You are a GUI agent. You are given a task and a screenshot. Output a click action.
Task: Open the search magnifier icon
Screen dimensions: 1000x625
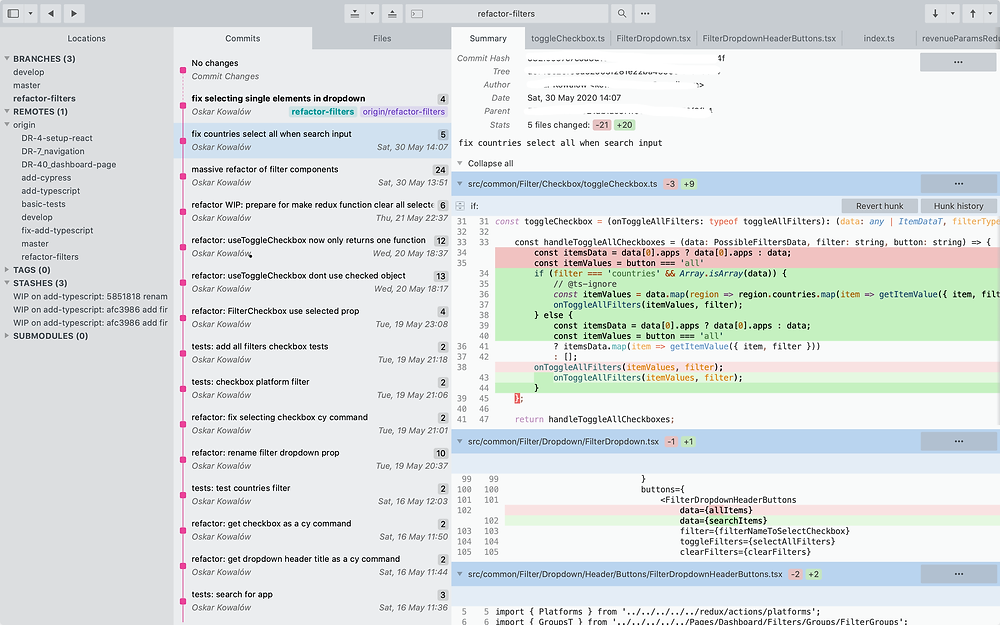(622, 13)
